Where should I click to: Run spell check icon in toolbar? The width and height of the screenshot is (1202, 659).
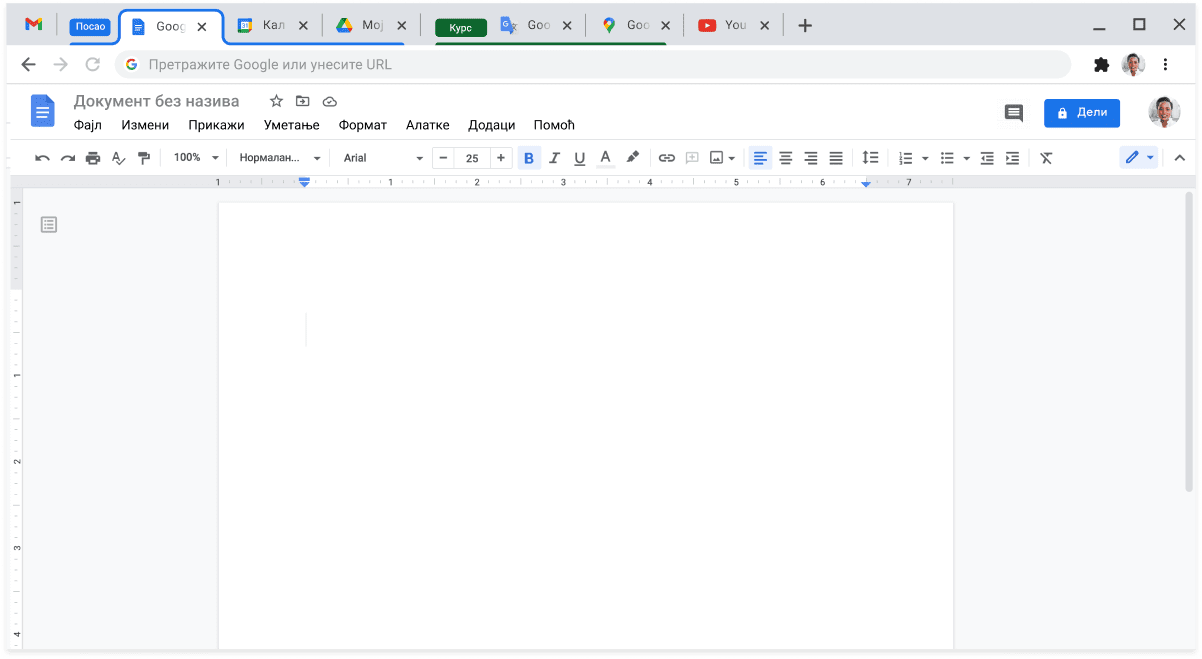(x=119, y=158)
